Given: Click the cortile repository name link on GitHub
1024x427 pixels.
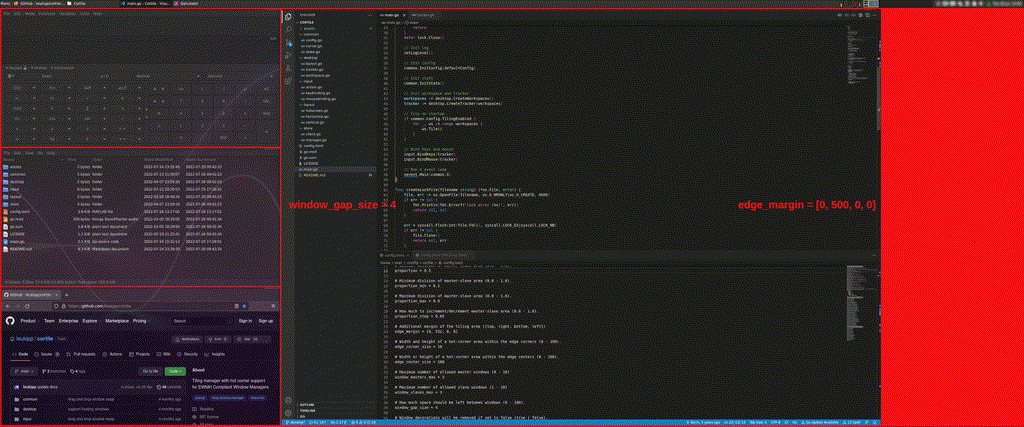Looking at the screenshot, I should click(x=45, y=339).
